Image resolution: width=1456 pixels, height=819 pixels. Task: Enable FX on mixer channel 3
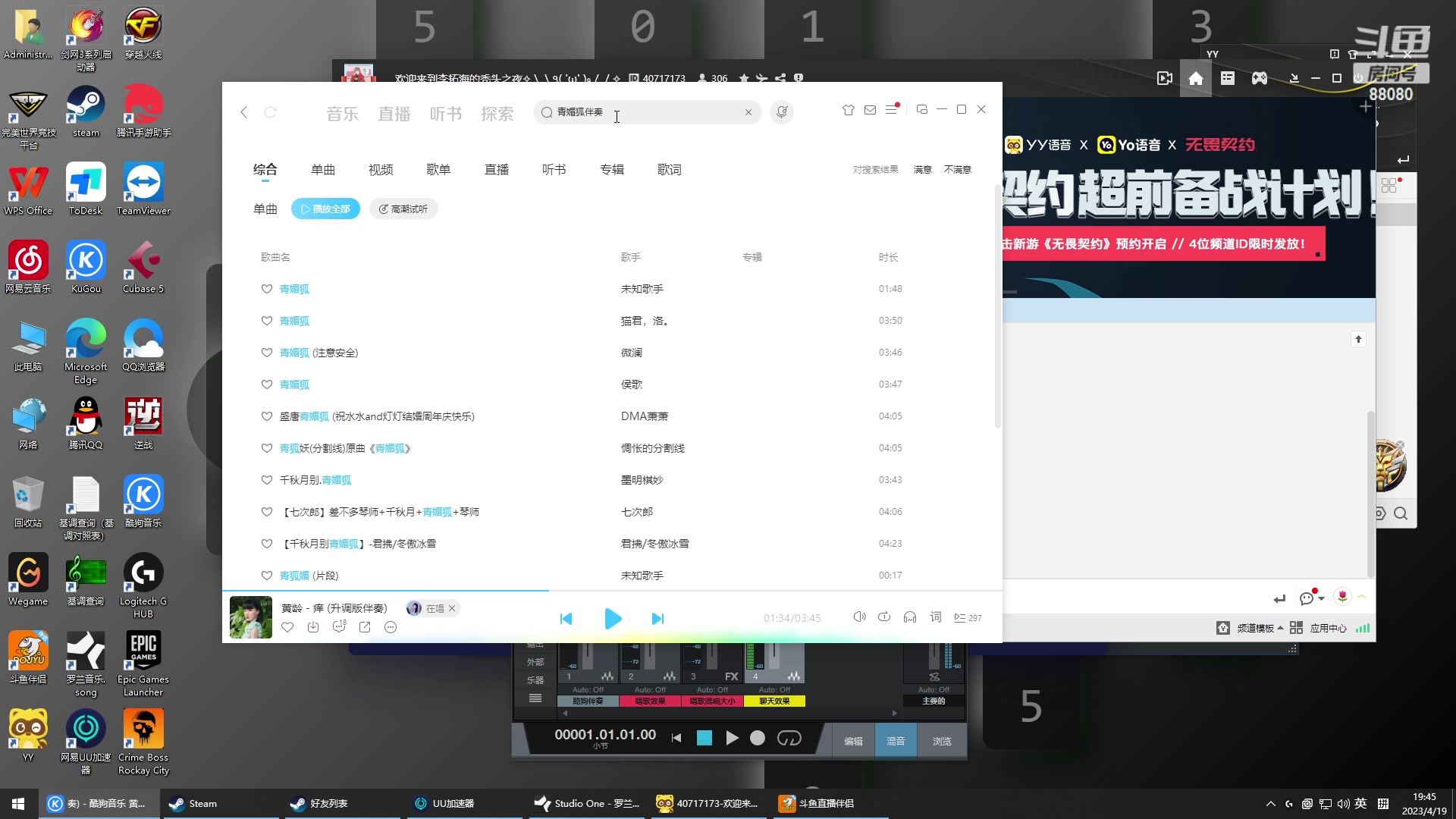pos(730,676)
